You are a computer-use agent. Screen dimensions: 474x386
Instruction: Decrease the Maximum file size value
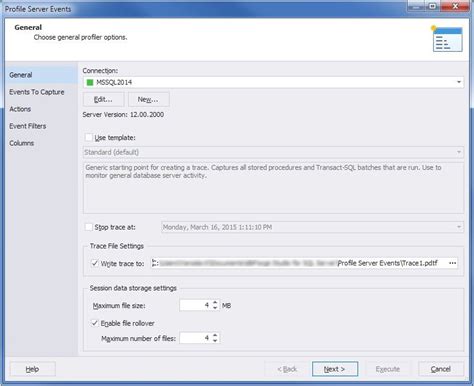click(x=215, y=308)
